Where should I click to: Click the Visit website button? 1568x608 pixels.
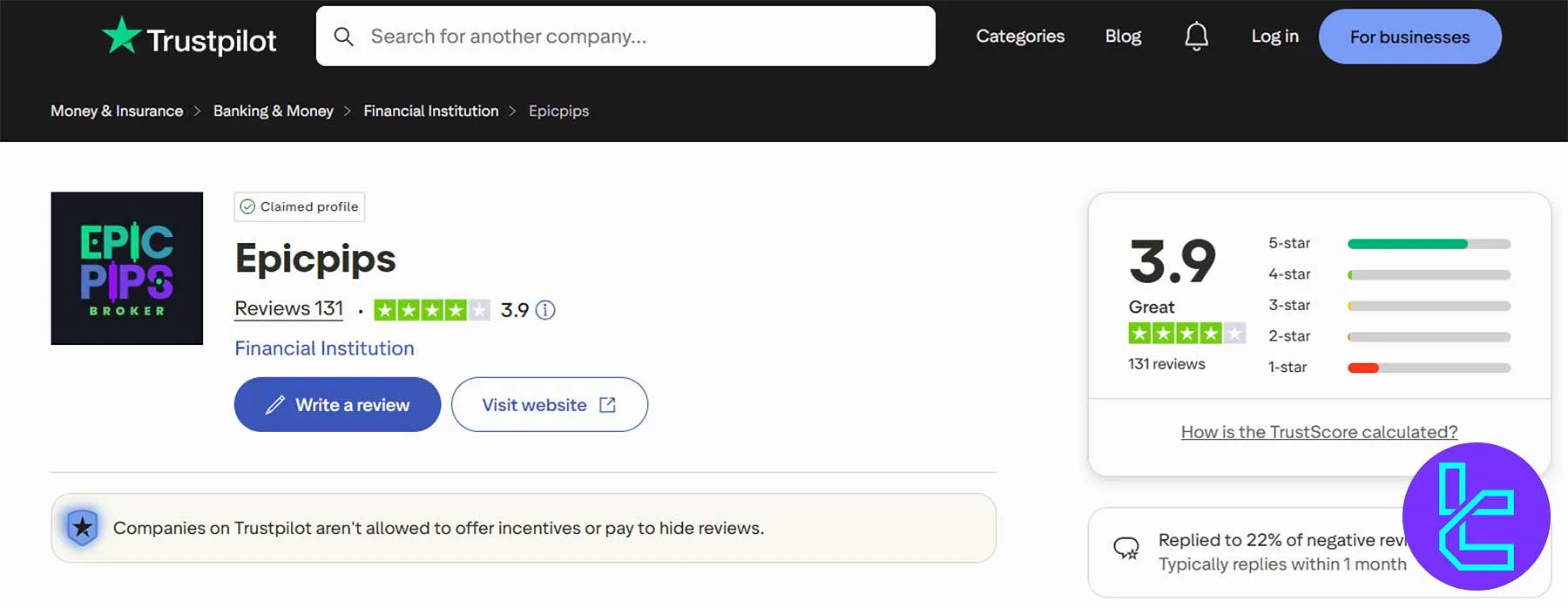[549, 404]
